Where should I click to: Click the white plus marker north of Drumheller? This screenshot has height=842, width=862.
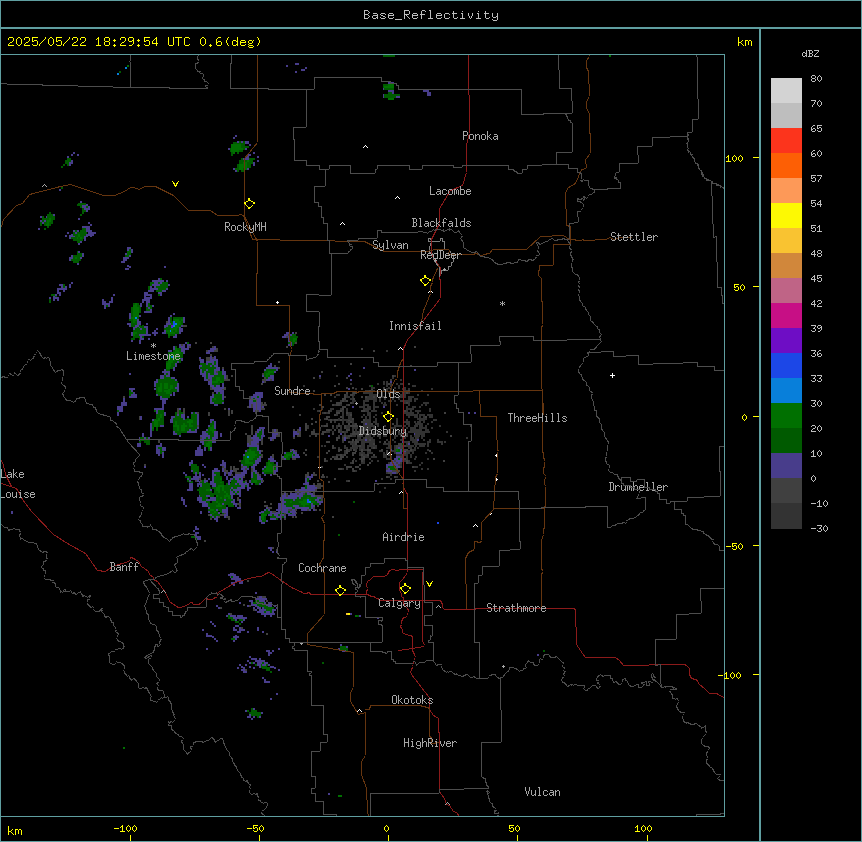point(612,375)
